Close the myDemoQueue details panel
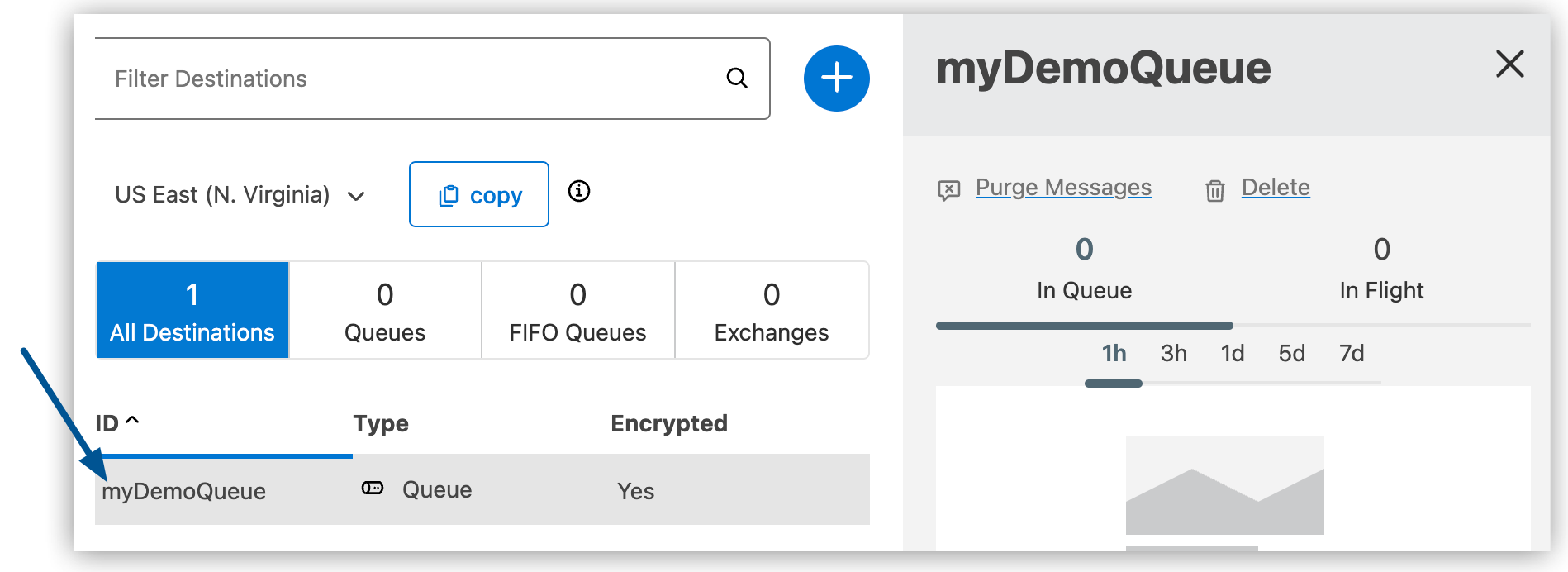This screenshot has width=1568, height=572. [x=1509, y=64]
